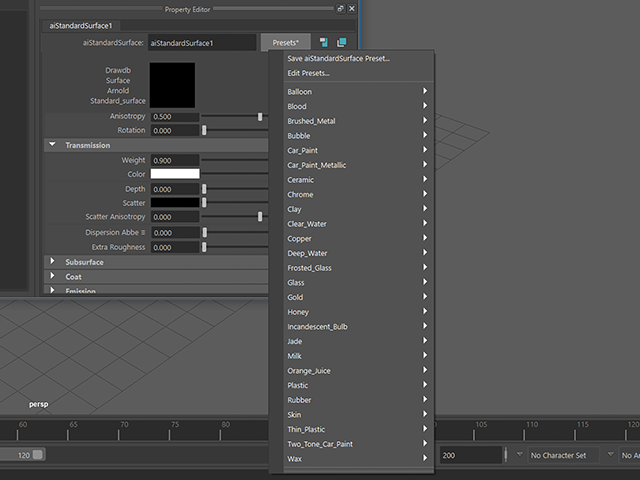Open the Ceramic preset submenu
Screen dimensions: 640x480
[358, 180]
